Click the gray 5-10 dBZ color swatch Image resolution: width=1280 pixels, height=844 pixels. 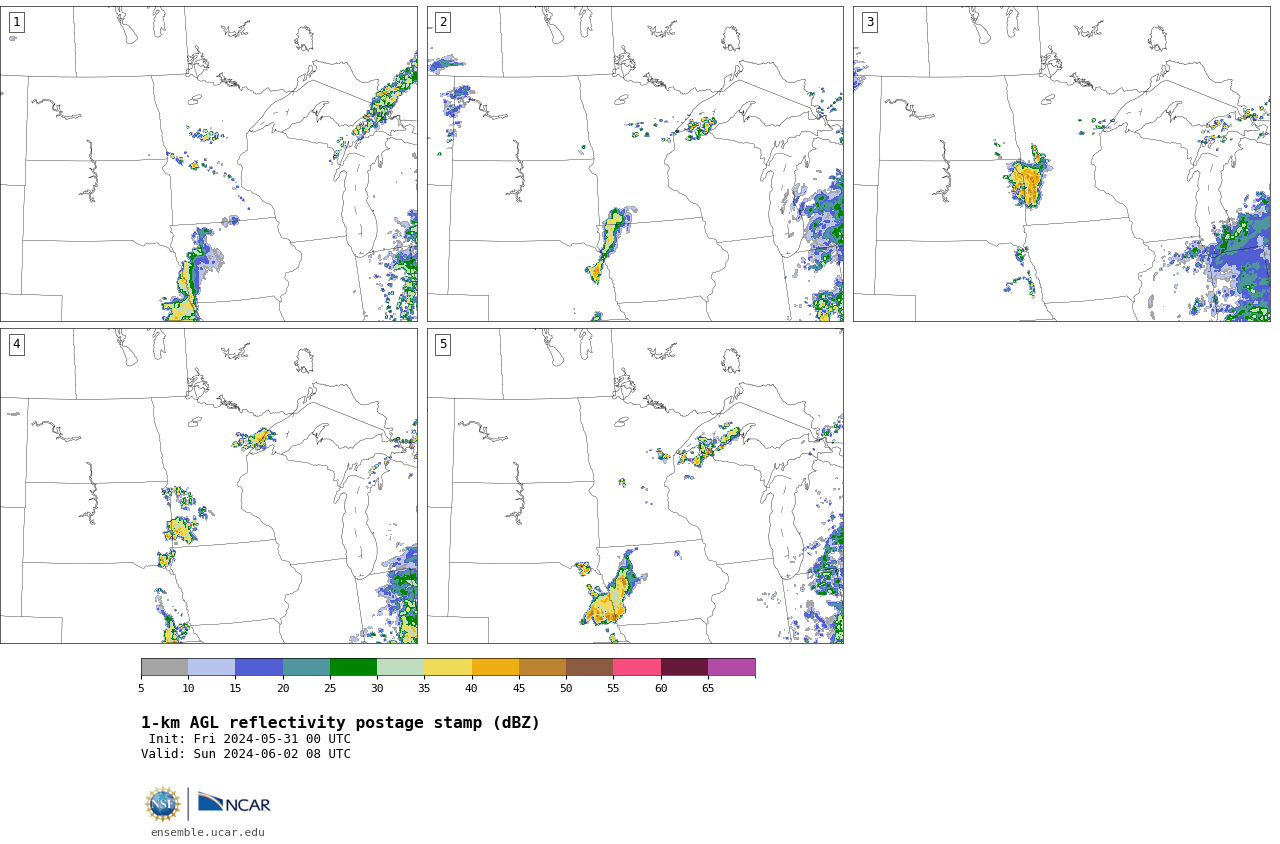pos(164,667)
